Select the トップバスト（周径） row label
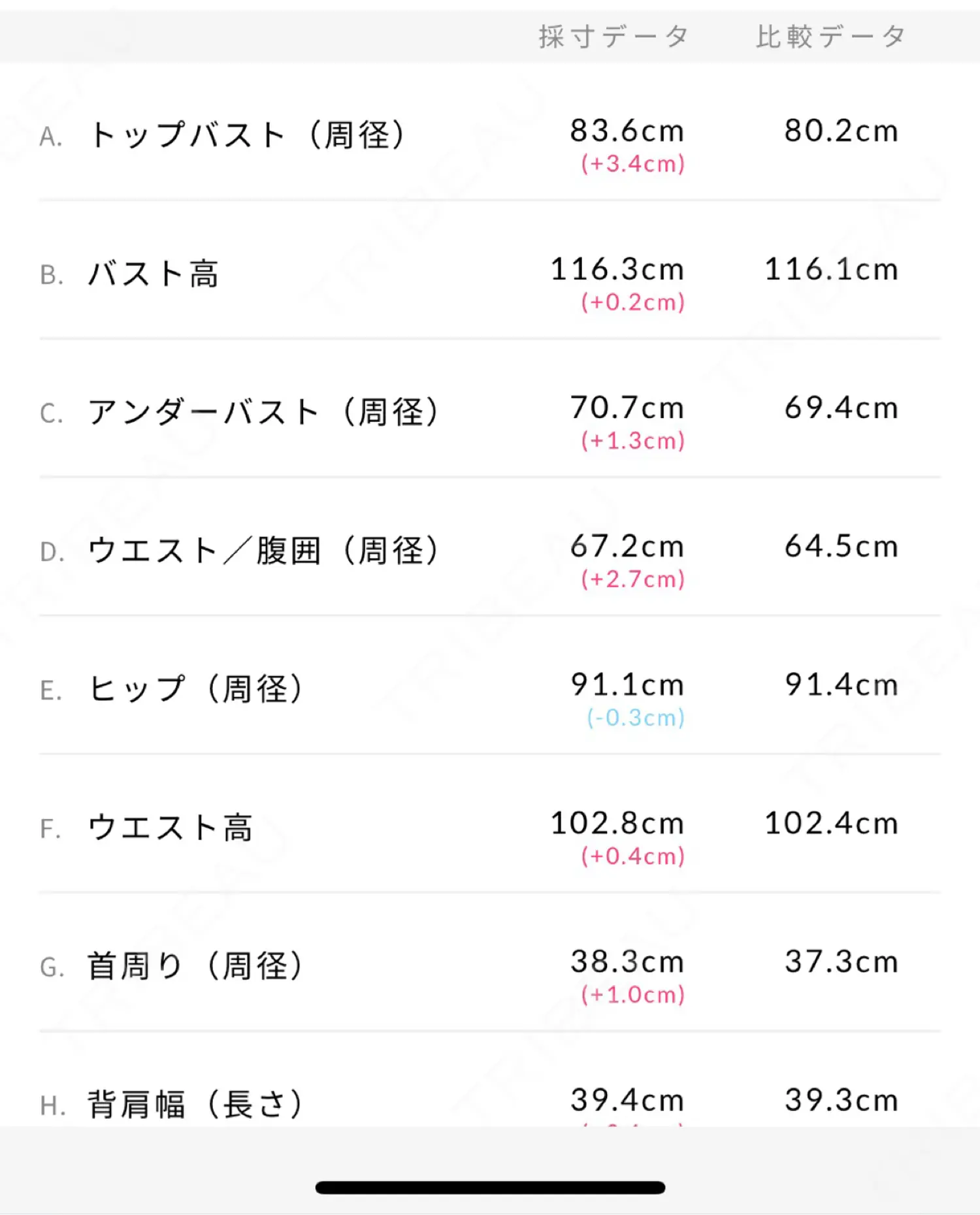Viewport: 980px width, 1215px height. [x=246, y=135]
